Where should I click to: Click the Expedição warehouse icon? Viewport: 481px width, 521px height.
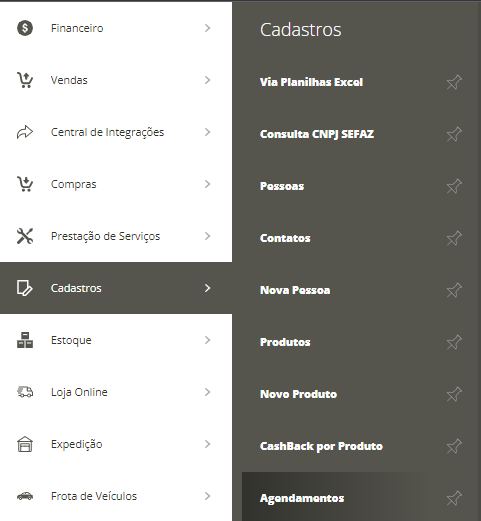[x=25, y=444]
